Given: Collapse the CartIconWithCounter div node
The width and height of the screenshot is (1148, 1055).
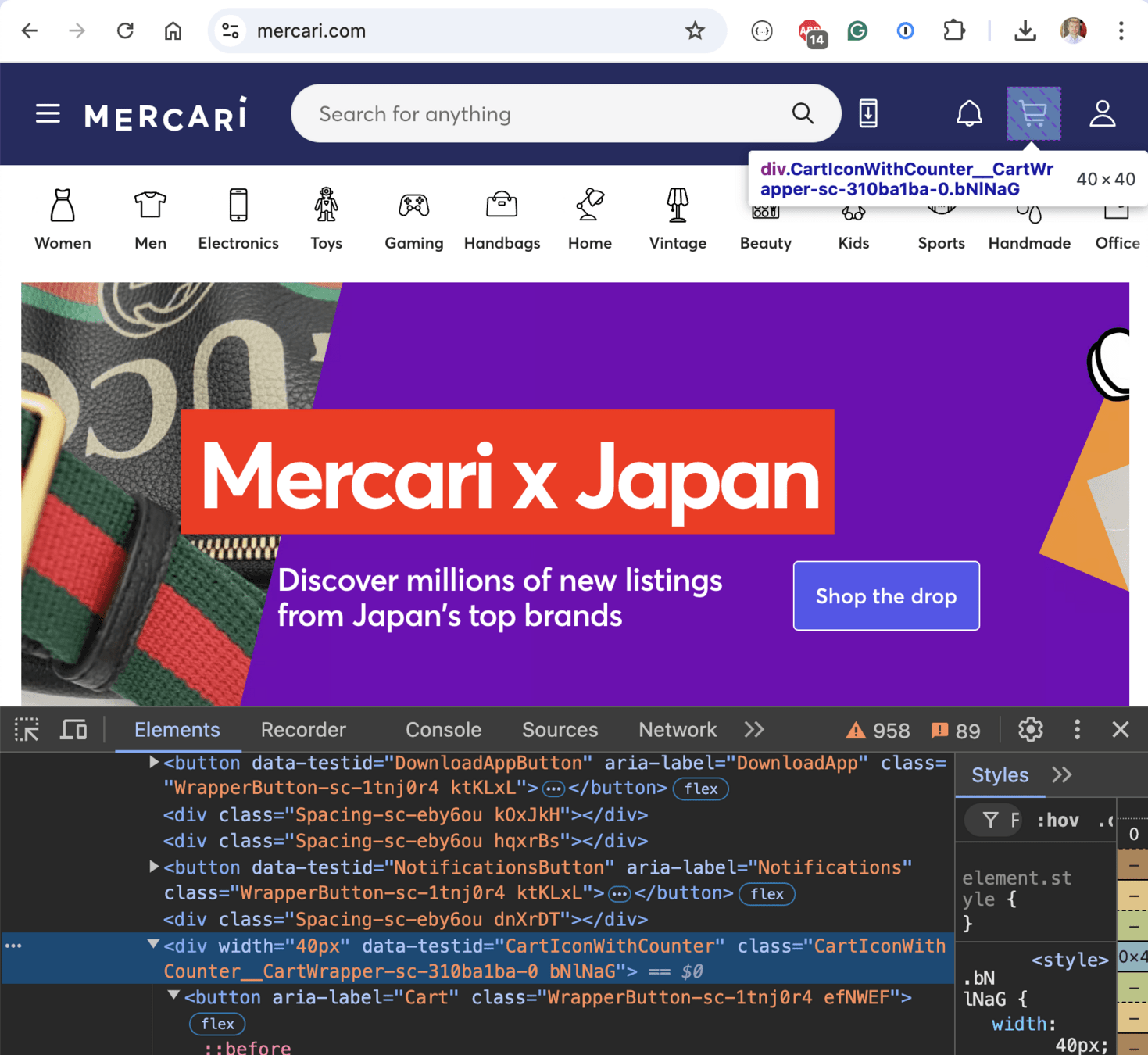Looking at the screenshot, I should [153, 945].
